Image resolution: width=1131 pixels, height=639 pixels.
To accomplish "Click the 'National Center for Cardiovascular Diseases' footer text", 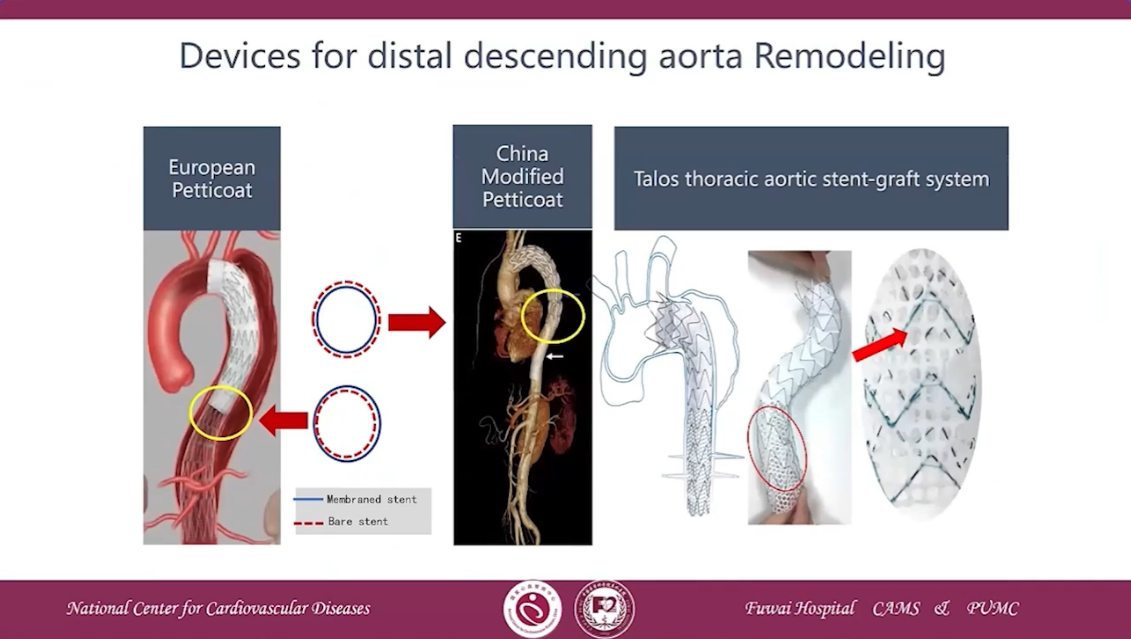I will (219, 609).
